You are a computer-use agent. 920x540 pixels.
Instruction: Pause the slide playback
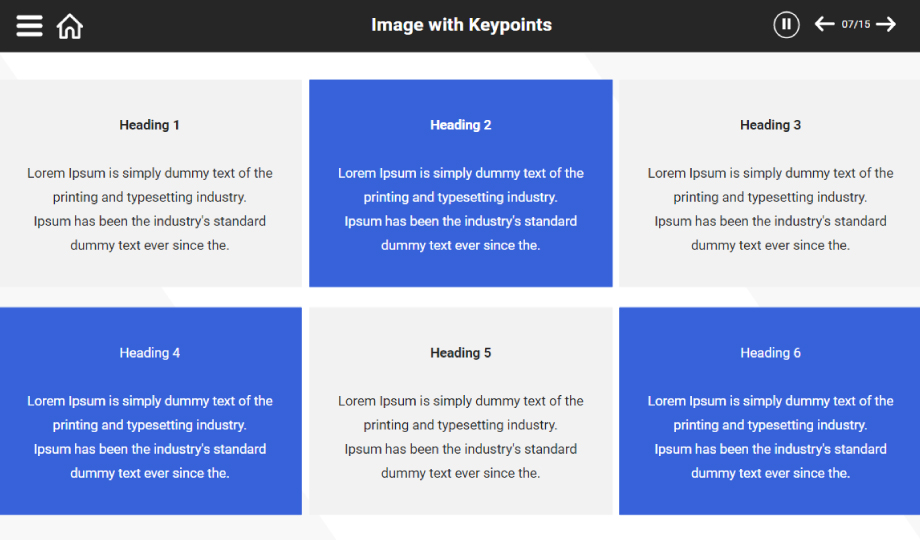pos(786,25)
